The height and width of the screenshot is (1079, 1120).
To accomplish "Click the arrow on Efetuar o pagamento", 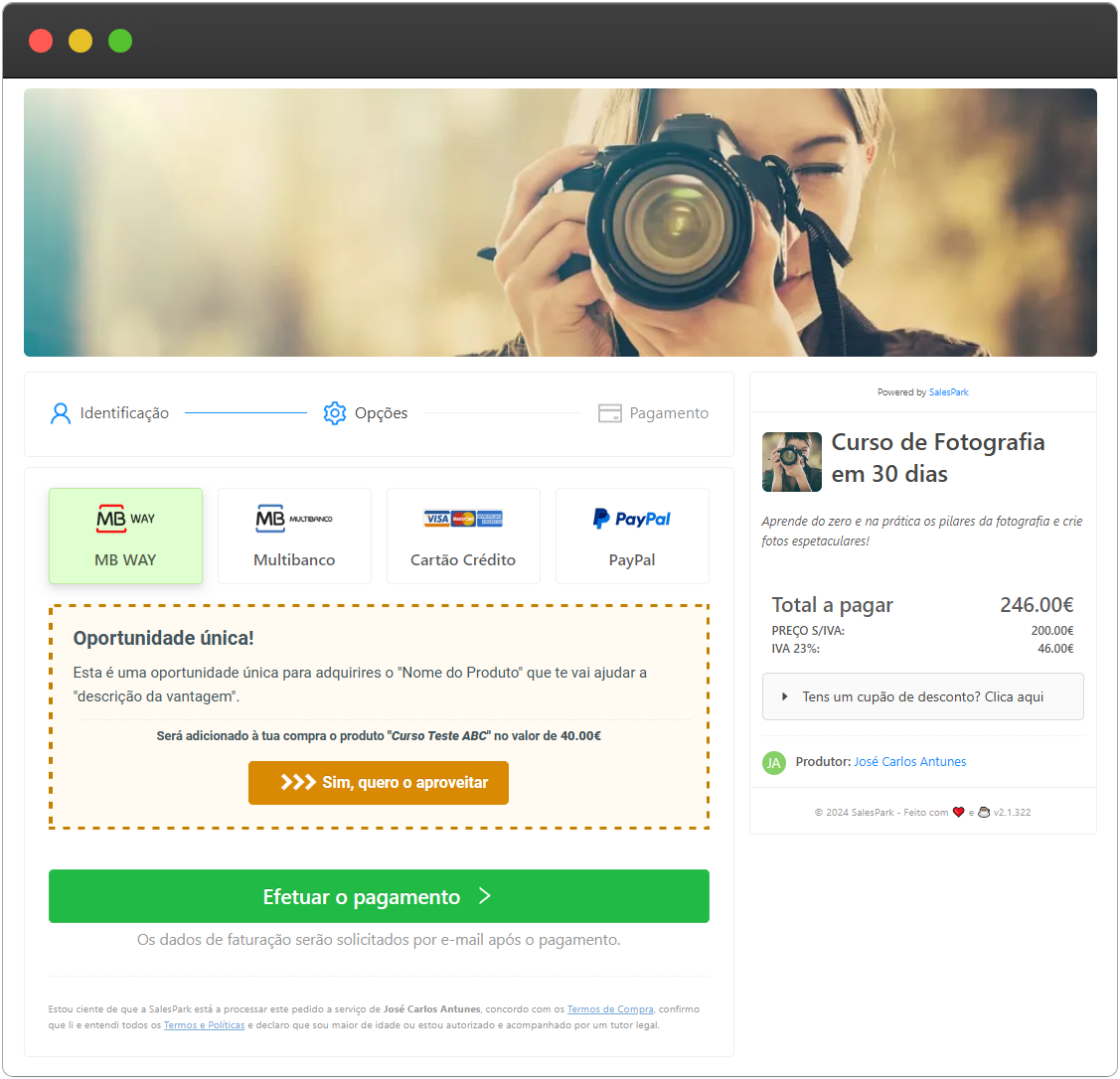I will coord(485,896).
